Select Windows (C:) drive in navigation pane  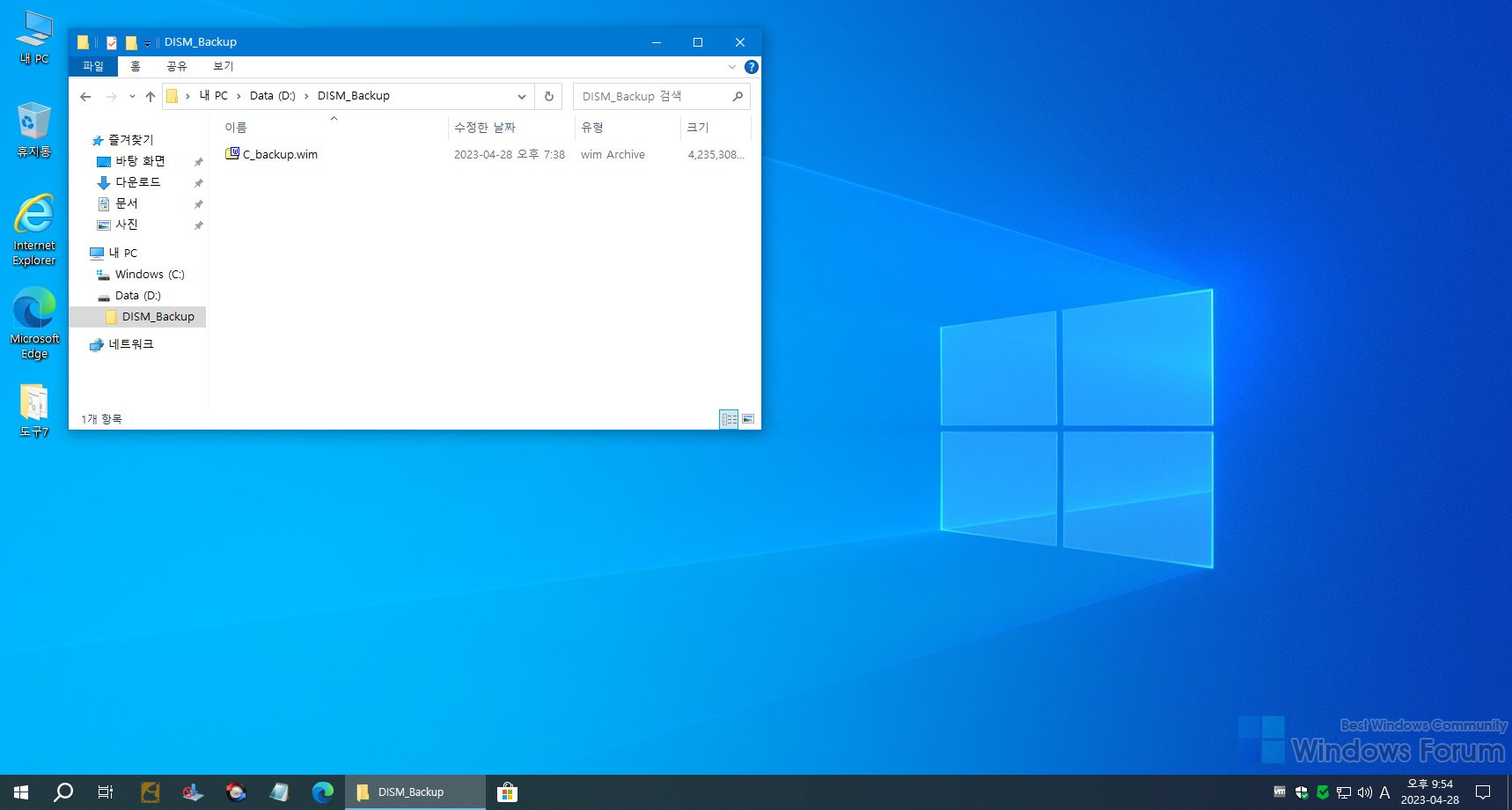(150, 275)
